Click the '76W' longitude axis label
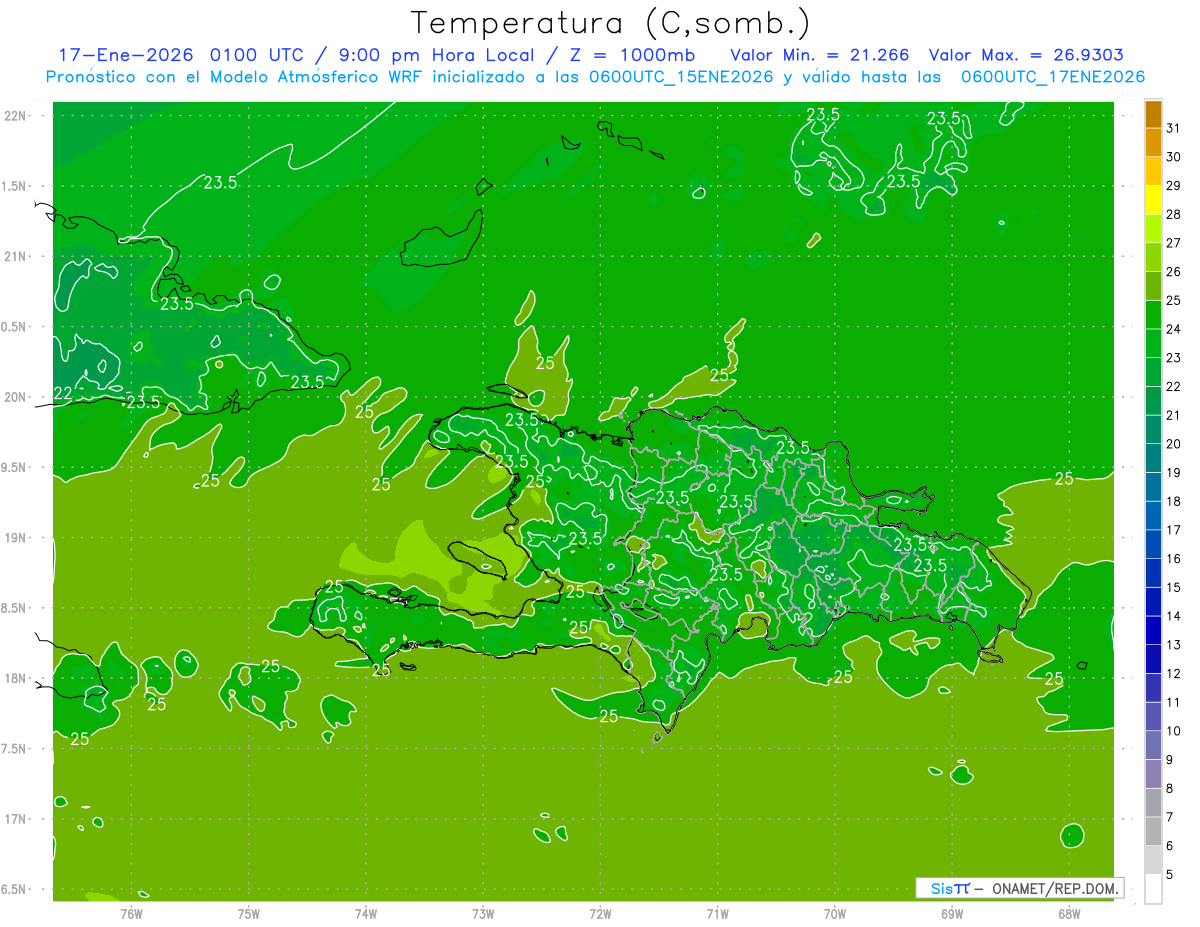 tap(131, 913)
